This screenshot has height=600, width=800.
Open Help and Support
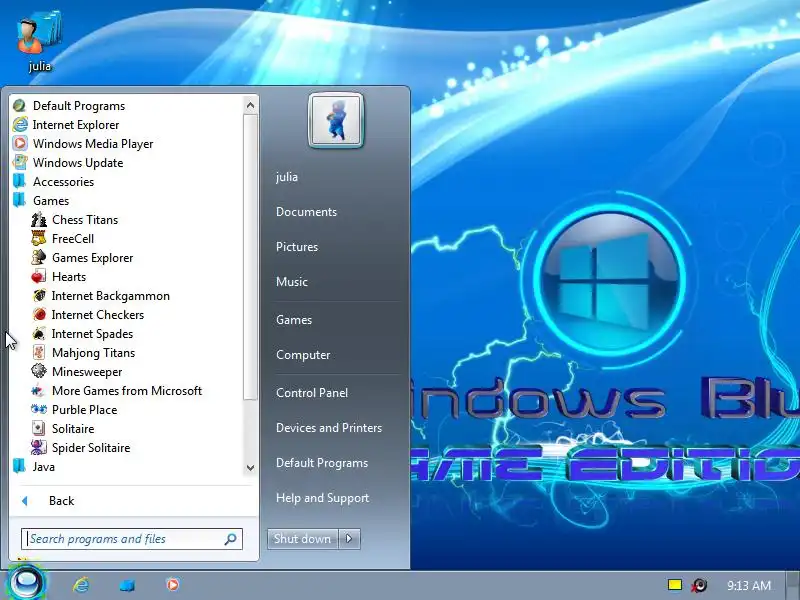coord(322,498)
